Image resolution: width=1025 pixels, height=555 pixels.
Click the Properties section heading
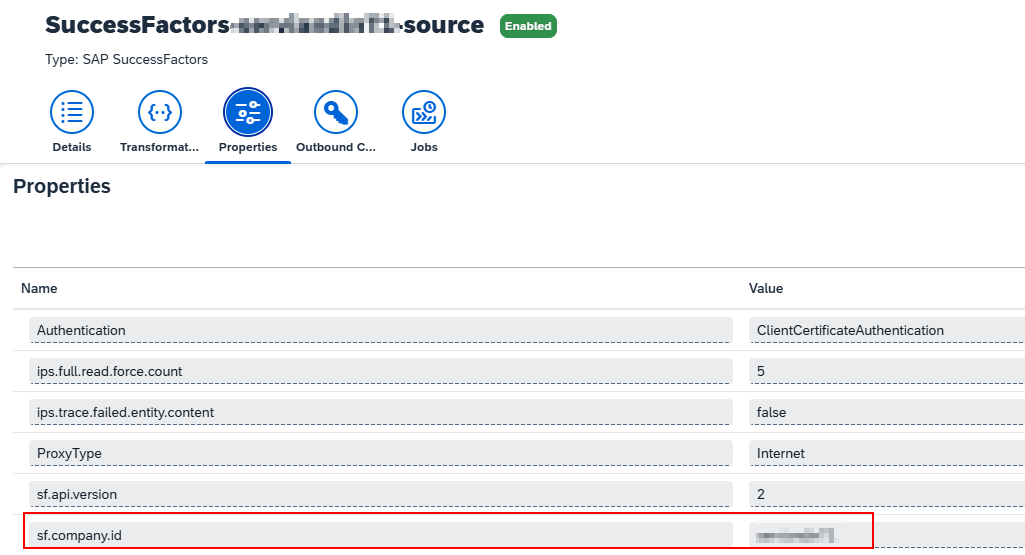[62, 186]
